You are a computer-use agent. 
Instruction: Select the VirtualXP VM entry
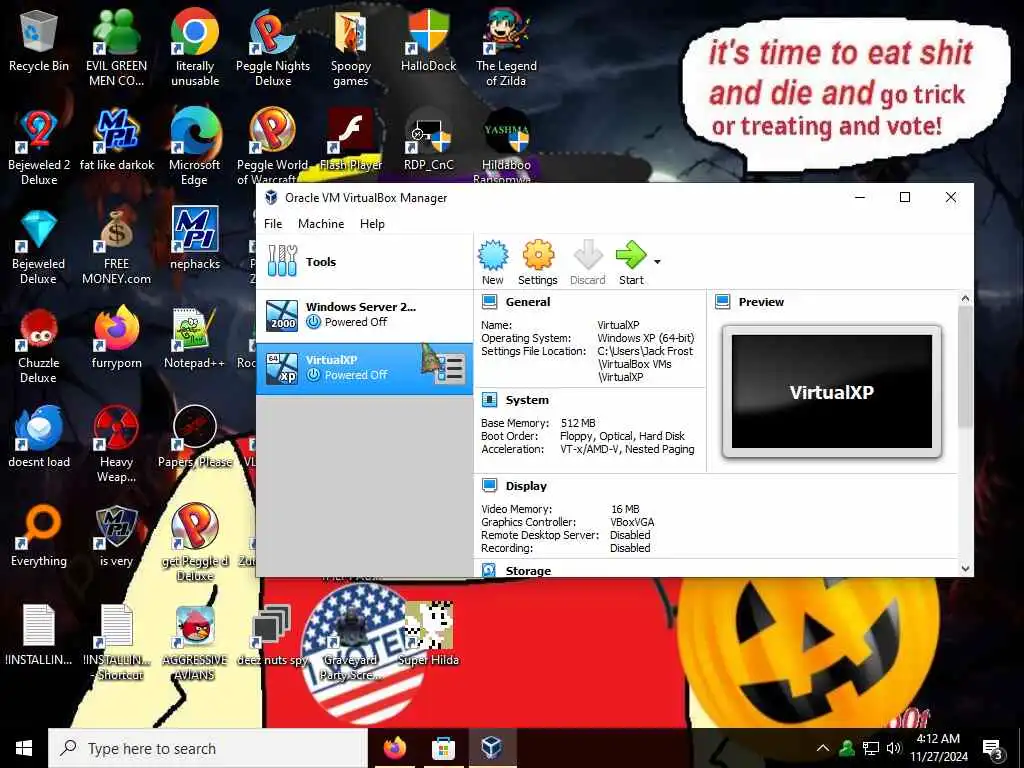364,368
